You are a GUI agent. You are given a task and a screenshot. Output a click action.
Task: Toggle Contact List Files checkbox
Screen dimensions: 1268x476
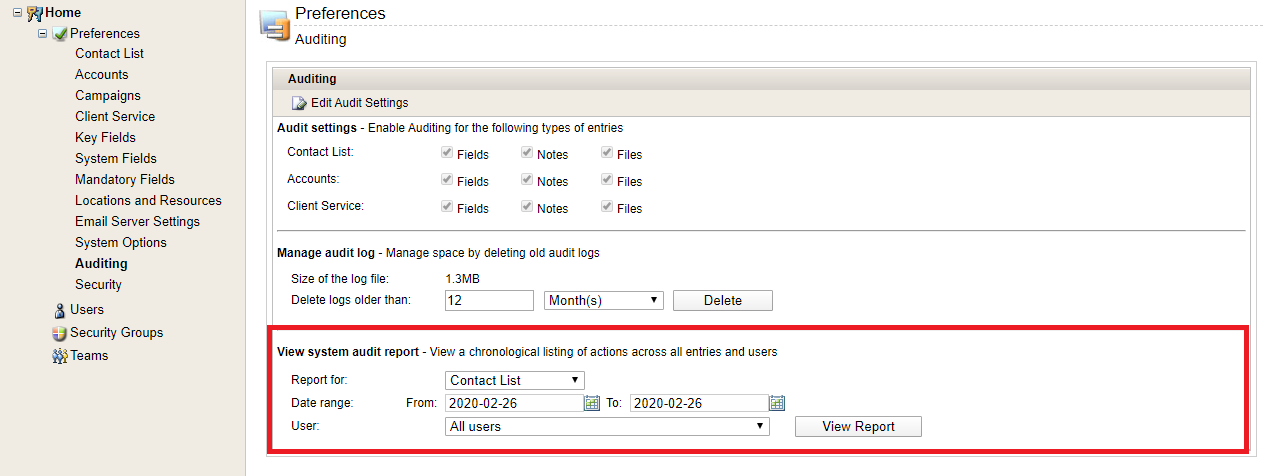(x=607, y=153)
